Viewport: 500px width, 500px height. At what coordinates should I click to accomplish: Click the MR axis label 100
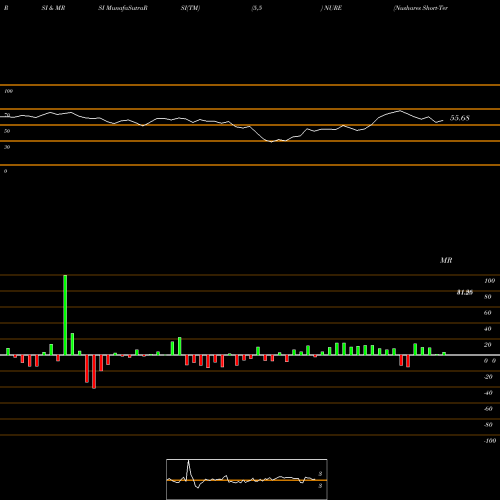point(489,281)
